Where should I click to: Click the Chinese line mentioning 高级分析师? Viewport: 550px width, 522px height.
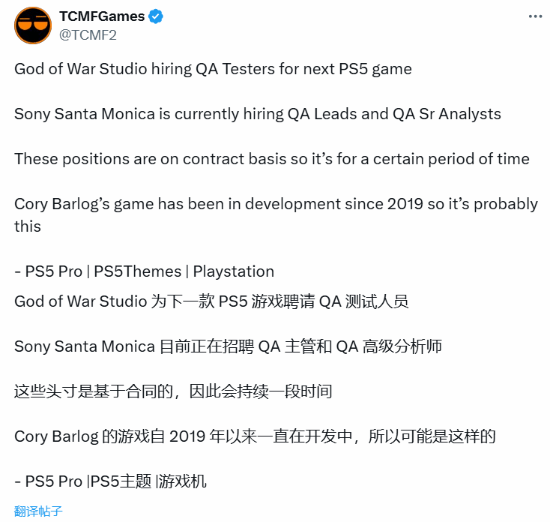(x=228, y=347)
